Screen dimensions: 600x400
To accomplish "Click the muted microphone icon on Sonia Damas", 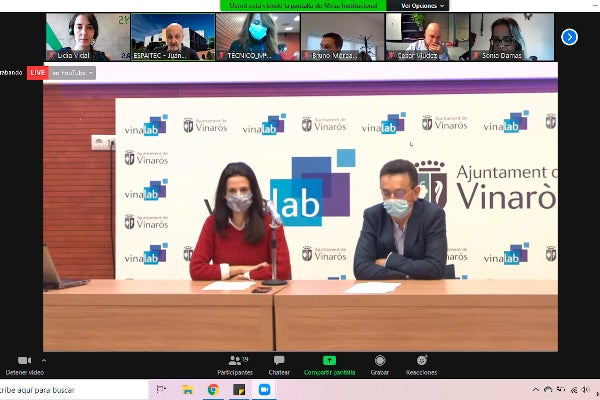I will (x=476, y=56).
